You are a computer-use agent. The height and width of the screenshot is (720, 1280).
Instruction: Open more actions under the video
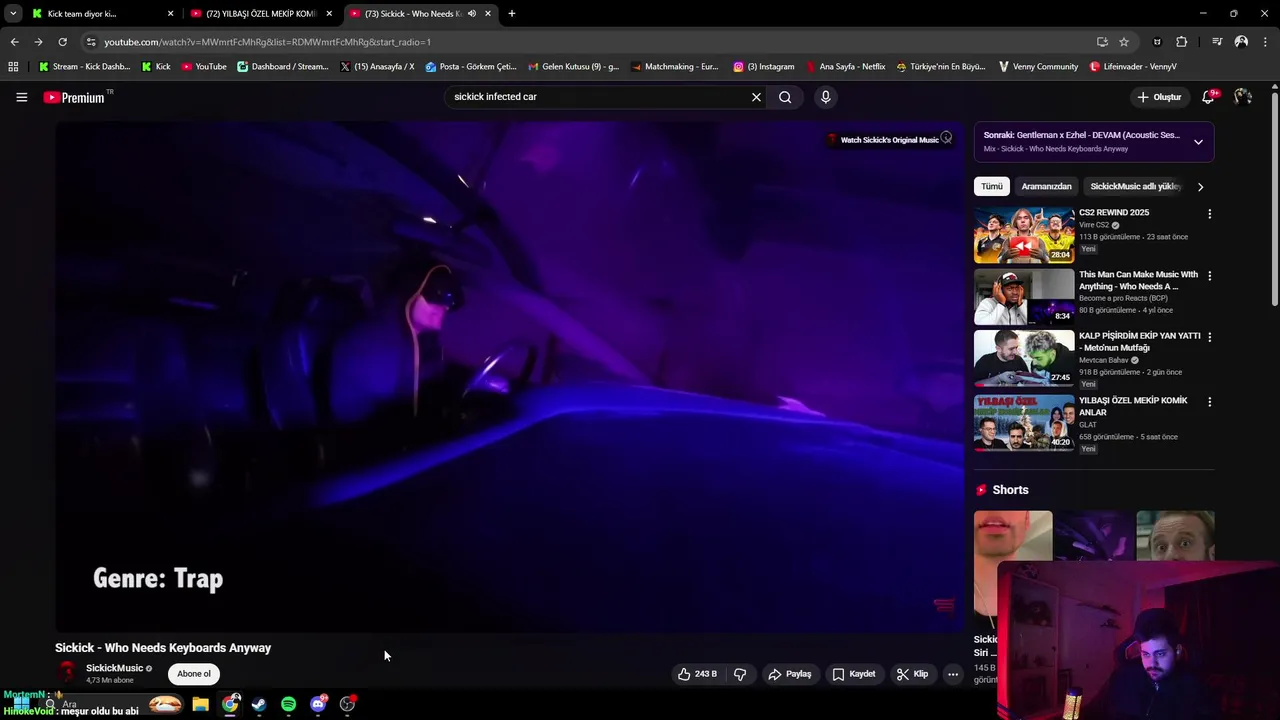point(953,674)
